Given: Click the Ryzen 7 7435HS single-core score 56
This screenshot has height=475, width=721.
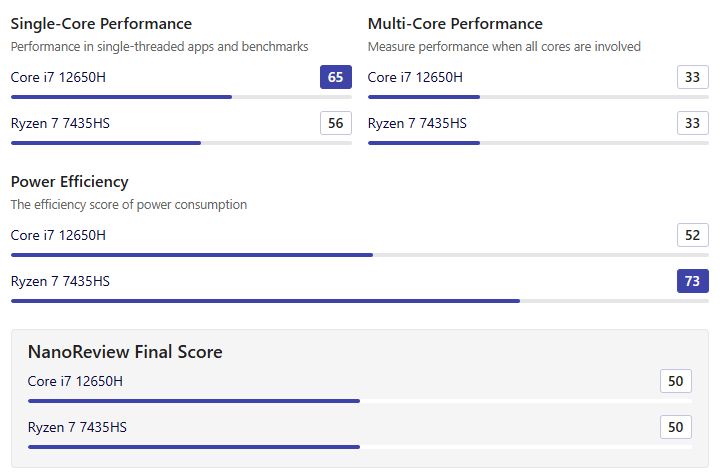Looking at the screenshot, I should point(336,123).
